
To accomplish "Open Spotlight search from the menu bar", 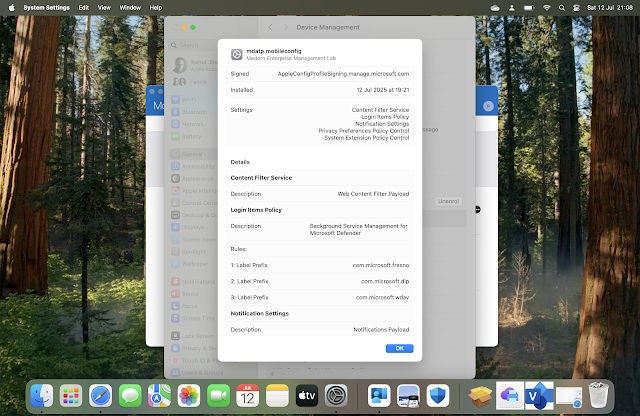I will pos(562,7).
